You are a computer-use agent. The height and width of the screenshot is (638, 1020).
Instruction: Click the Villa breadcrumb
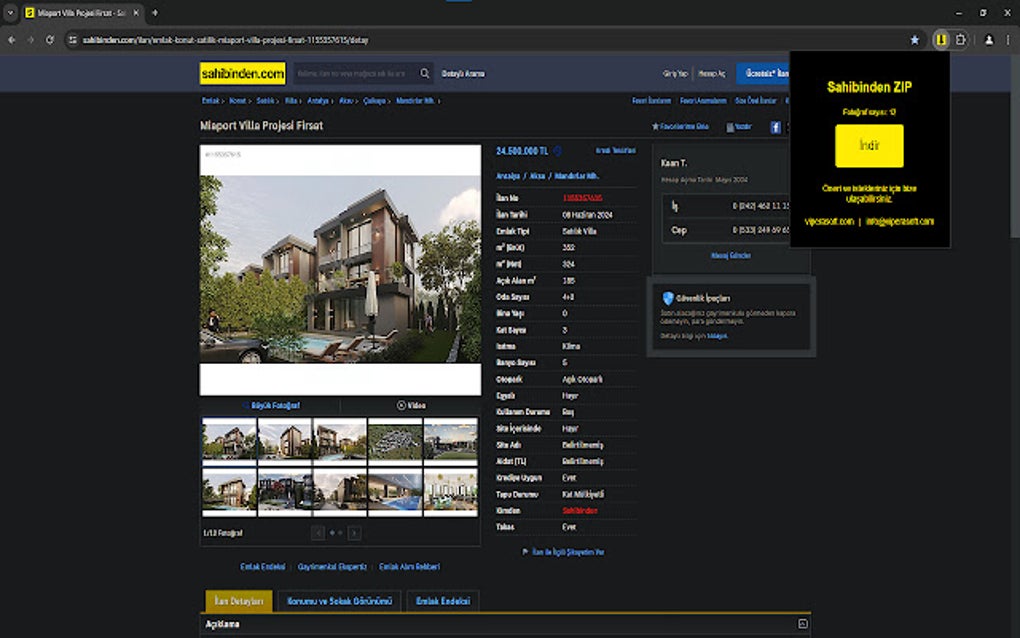pos(291,101)
